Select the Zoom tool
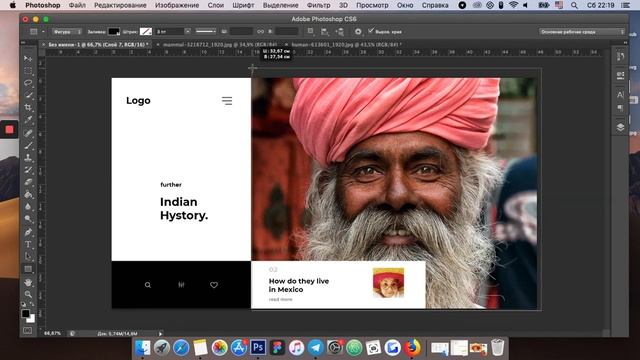Image resolution: width=640 pixels, height=360 pixels. pyautogui.click(x=28, y=294)
